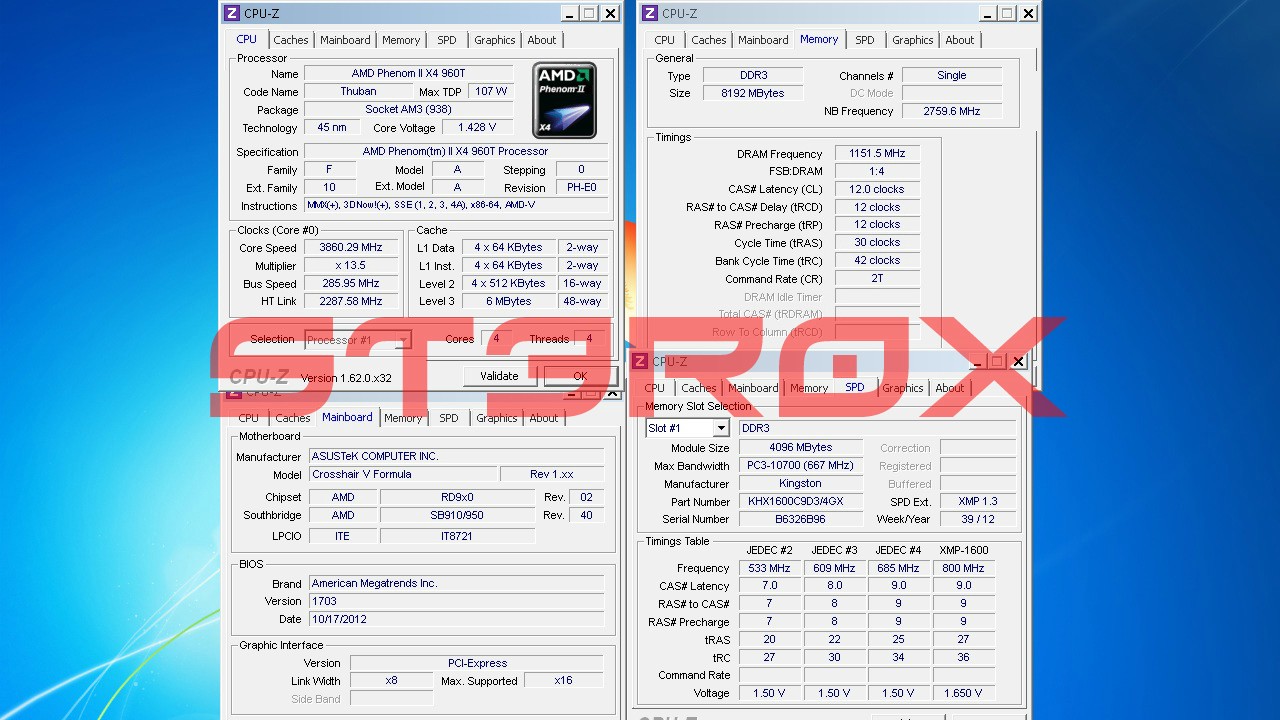Click the HT Link value '2287.58 MHz'
1280x720 pixels.
coord(351,301)
